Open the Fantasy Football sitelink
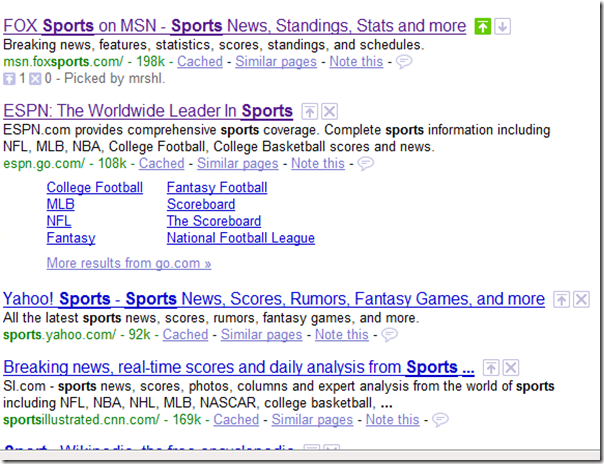 pos(217,188)
